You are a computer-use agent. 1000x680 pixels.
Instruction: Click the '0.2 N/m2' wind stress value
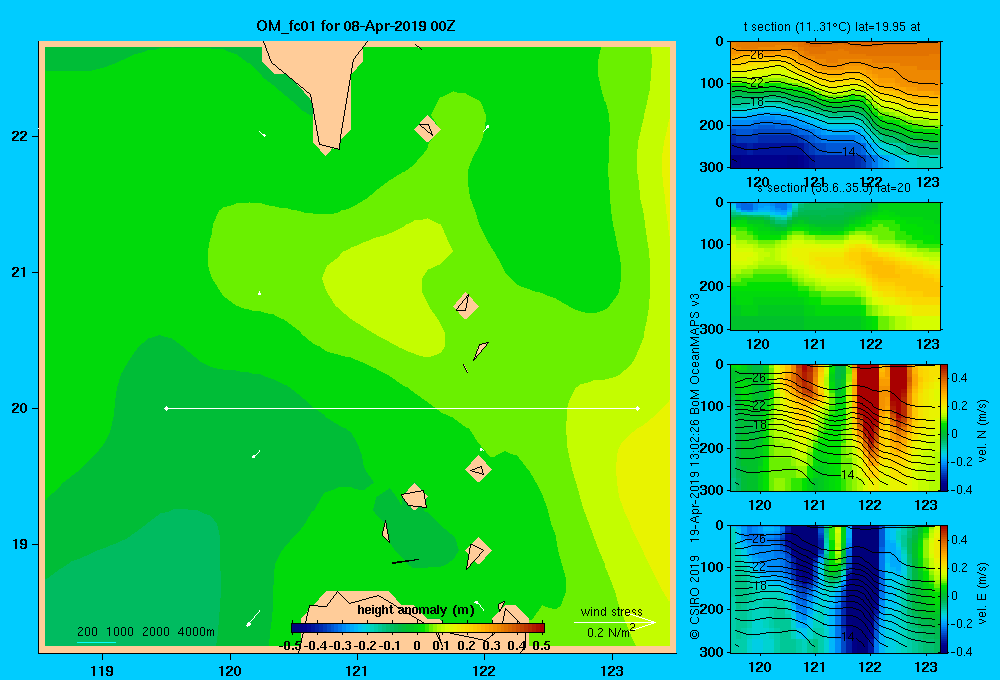(x=611, y=632)
